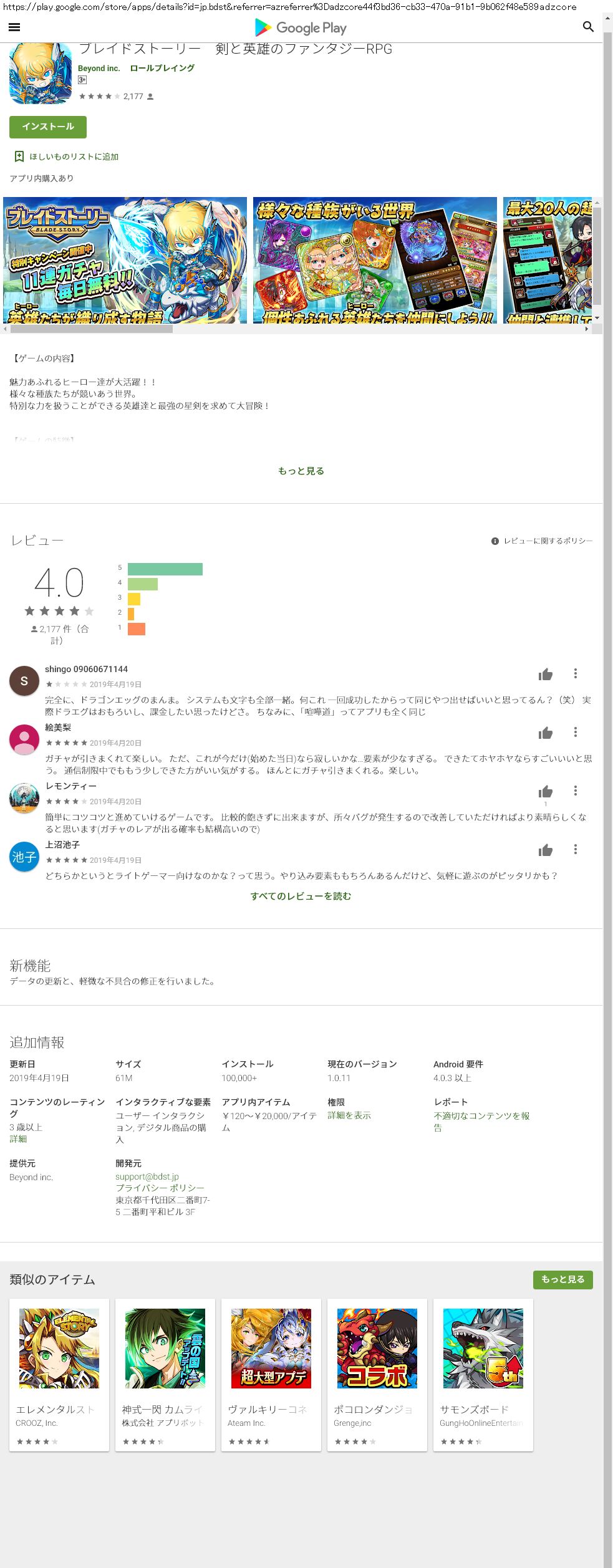This screenshot has width=613, height=1568.
Task: Open more options for shingo's review
Action: [576, 673]
